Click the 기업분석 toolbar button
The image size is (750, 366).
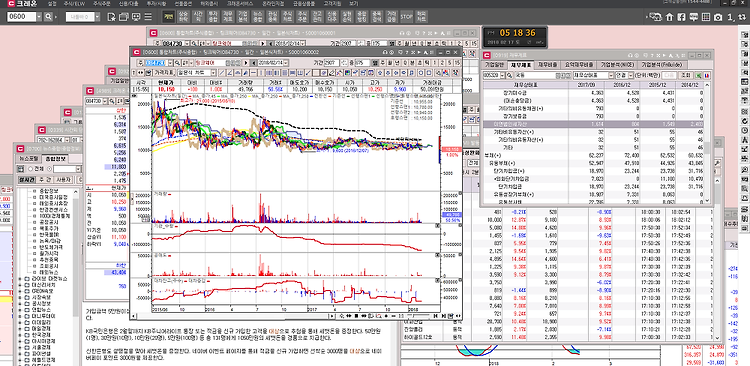pos(243,17)
